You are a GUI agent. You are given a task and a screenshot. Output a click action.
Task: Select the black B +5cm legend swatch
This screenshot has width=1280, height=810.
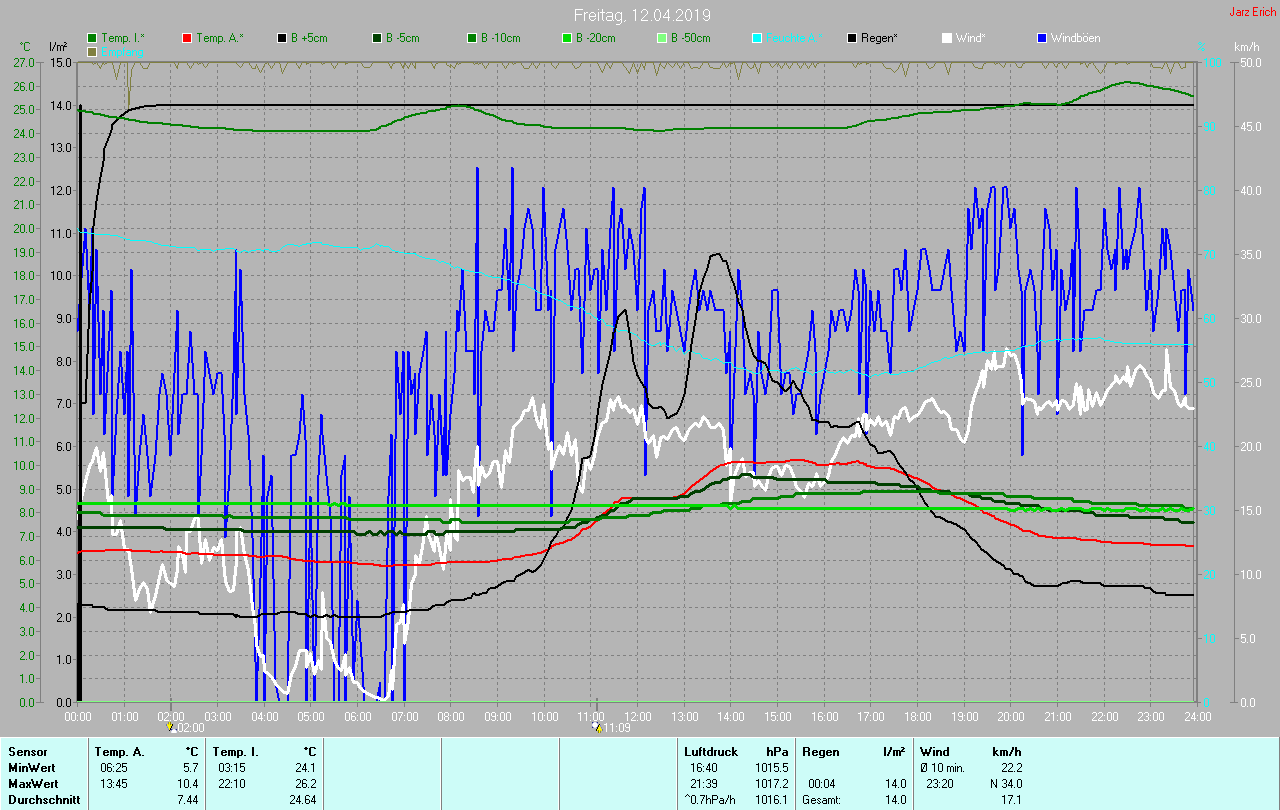click(x=282, y=38)
